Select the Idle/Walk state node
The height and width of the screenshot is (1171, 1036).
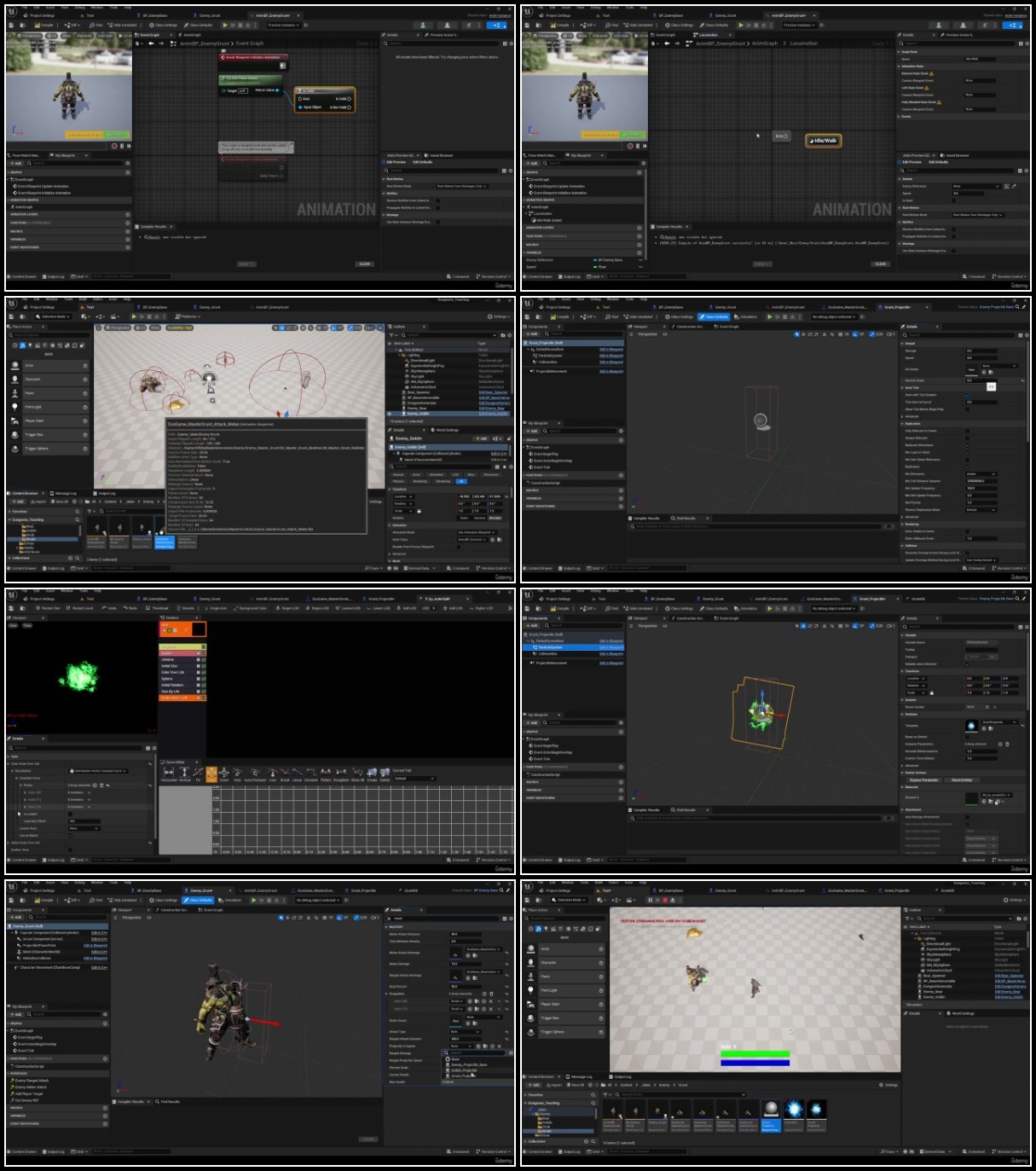coord(825,140)
